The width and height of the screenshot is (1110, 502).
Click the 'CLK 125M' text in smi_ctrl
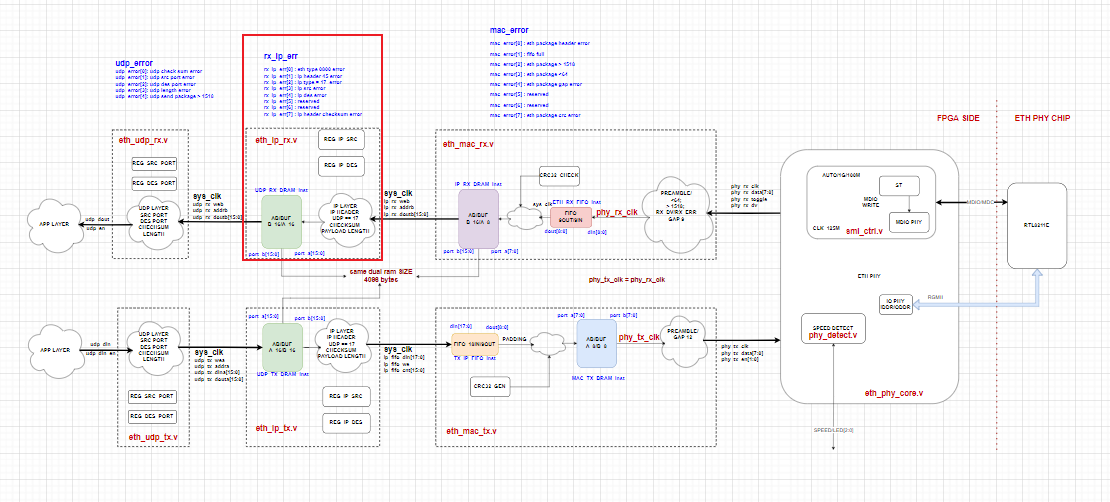(x=826, y=229)
